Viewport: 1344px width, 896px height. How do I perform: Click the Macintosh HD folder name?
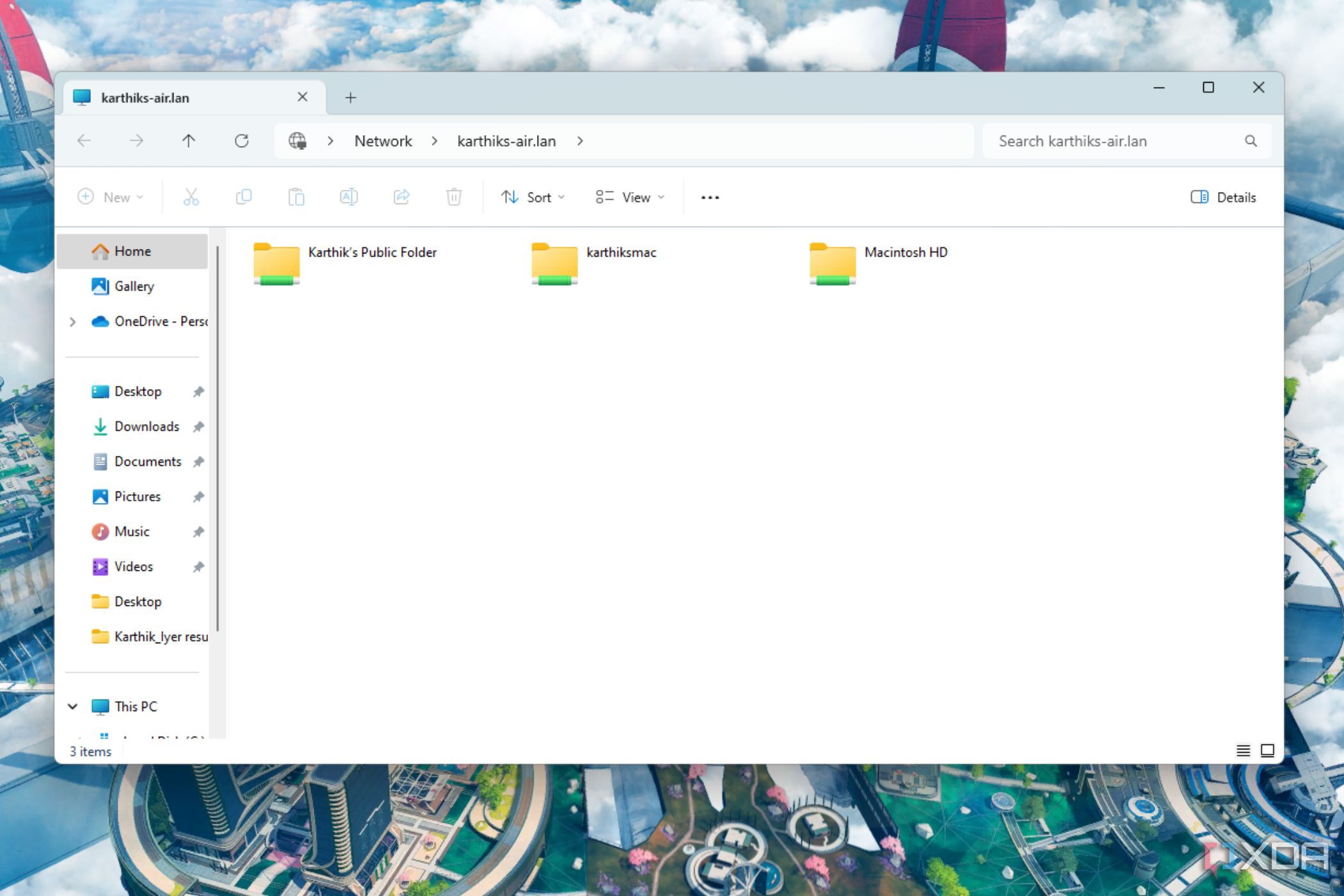coord(906,252)
